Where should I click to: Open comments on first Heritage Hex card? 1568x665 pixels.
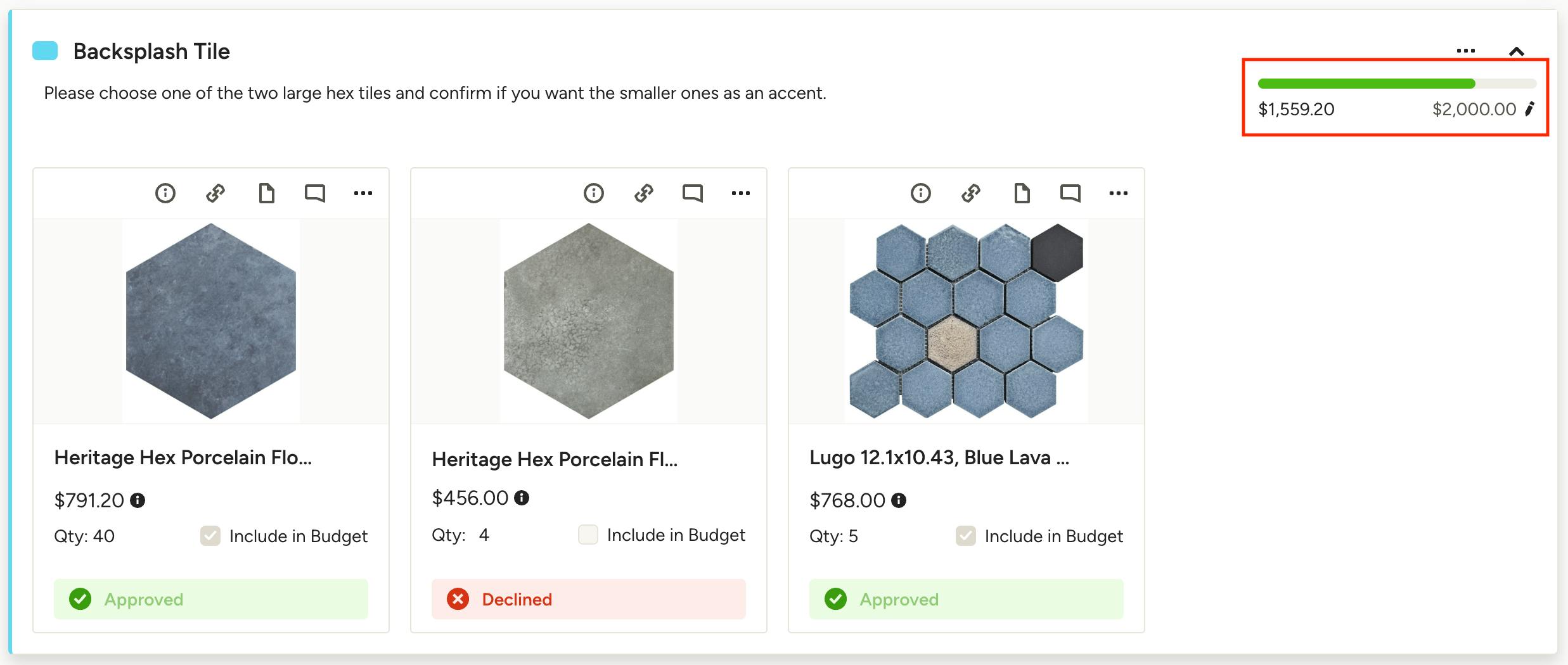click(x=315, y=193)
